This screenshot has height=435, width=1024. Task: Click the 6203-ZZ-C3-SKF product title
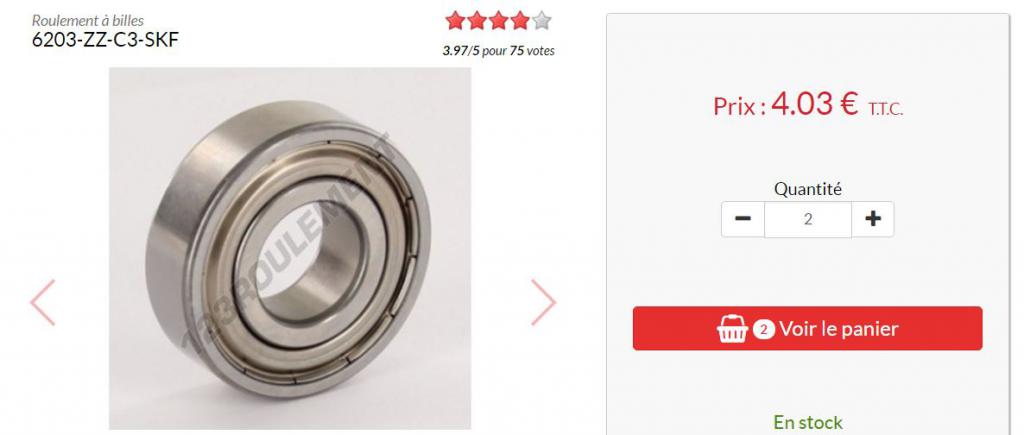pos(105,40)
